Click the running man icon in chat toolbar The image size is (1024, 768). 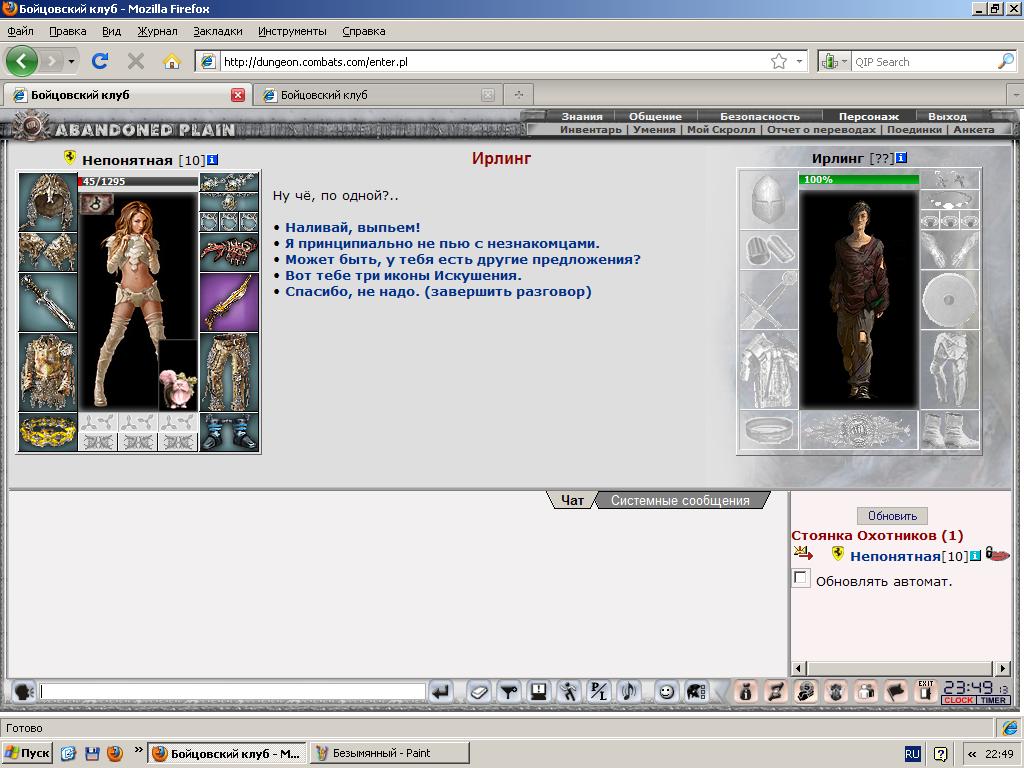(x=569, y=691)
